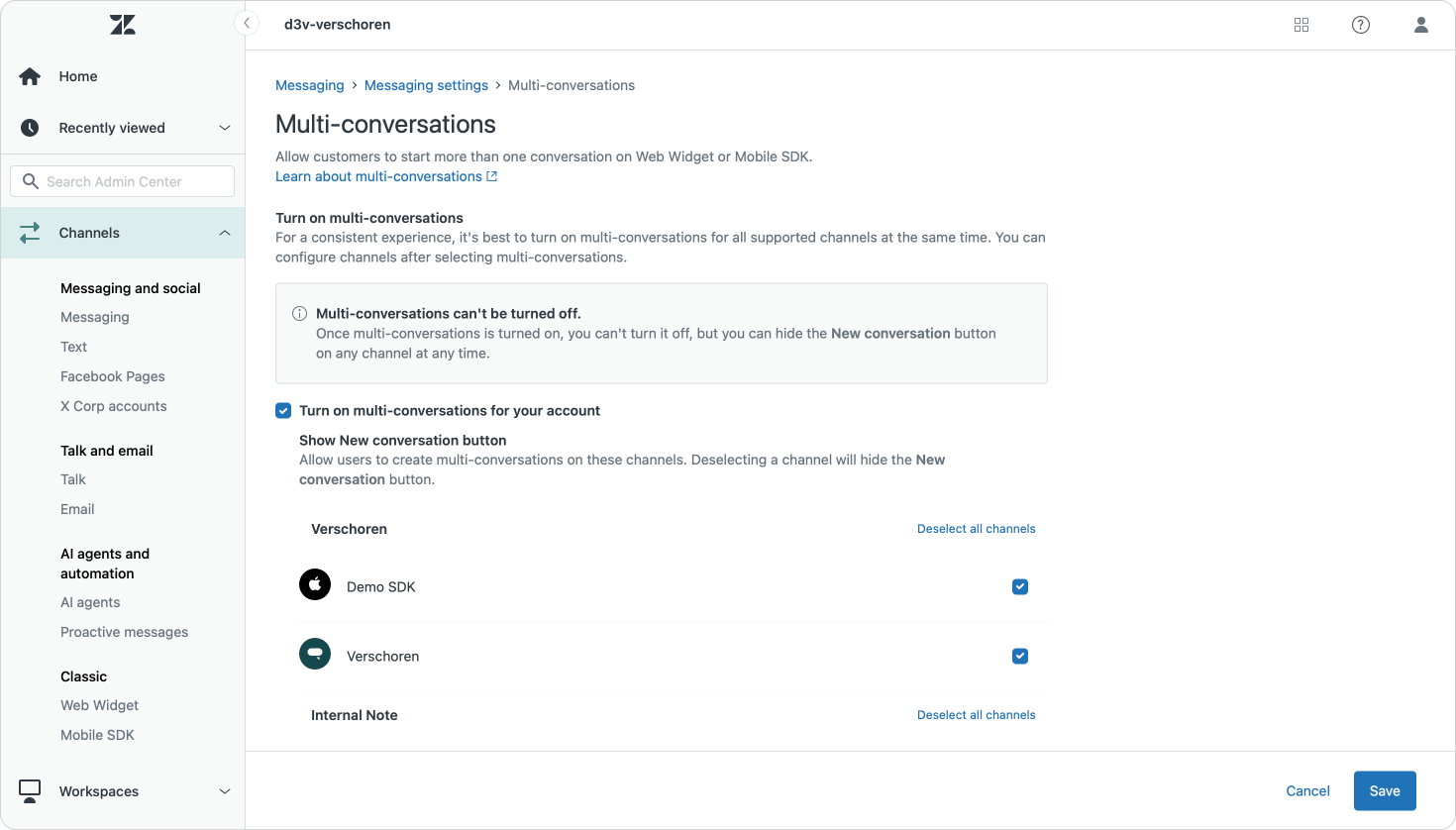Open Facebook Pages in sidebar
The height and width of the screenshot is (830, 1456).
tap(113, 376)
